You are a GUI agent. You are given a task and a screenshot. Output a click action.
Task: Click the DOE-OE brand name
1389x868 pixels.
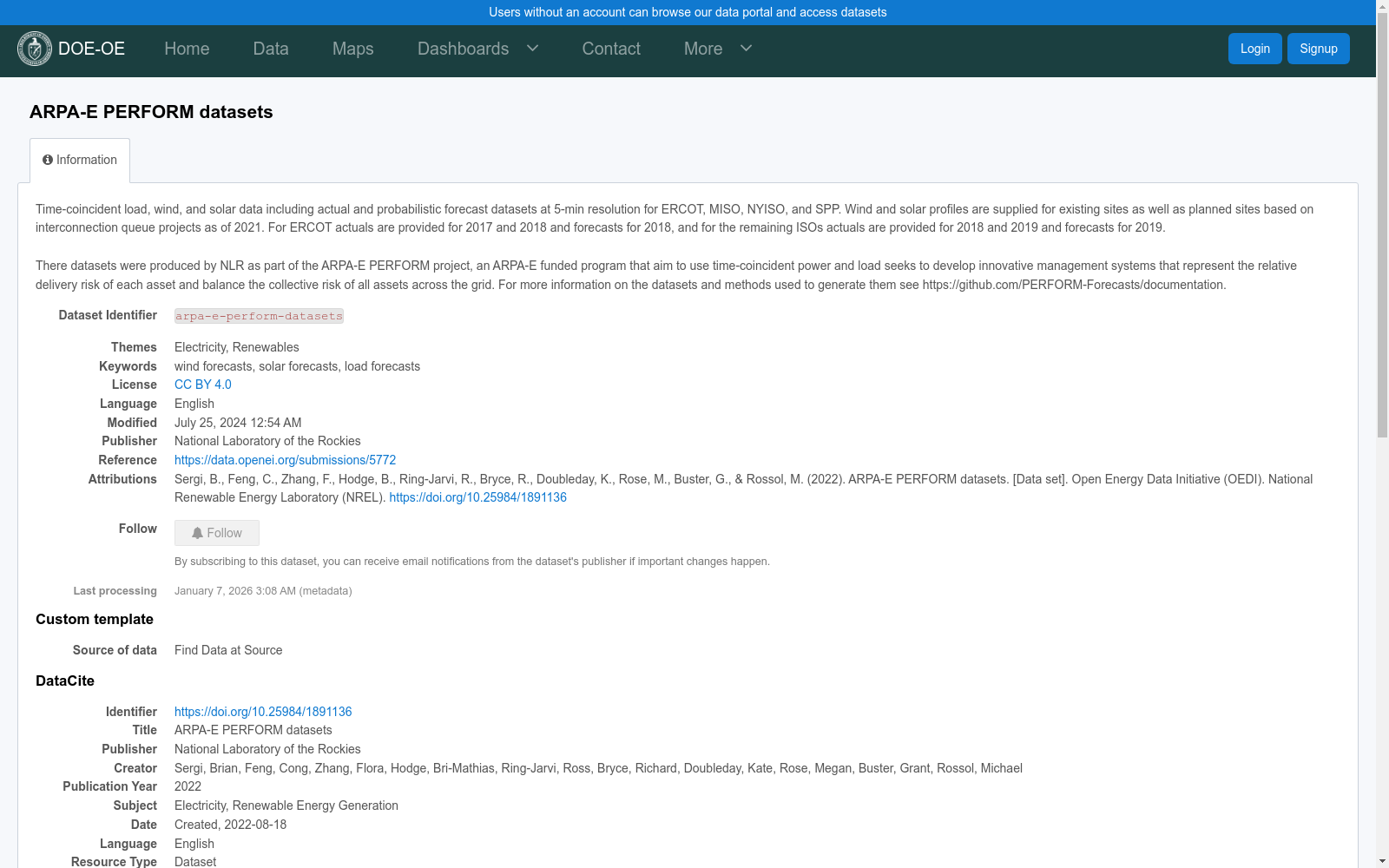(x=91, y=49)
